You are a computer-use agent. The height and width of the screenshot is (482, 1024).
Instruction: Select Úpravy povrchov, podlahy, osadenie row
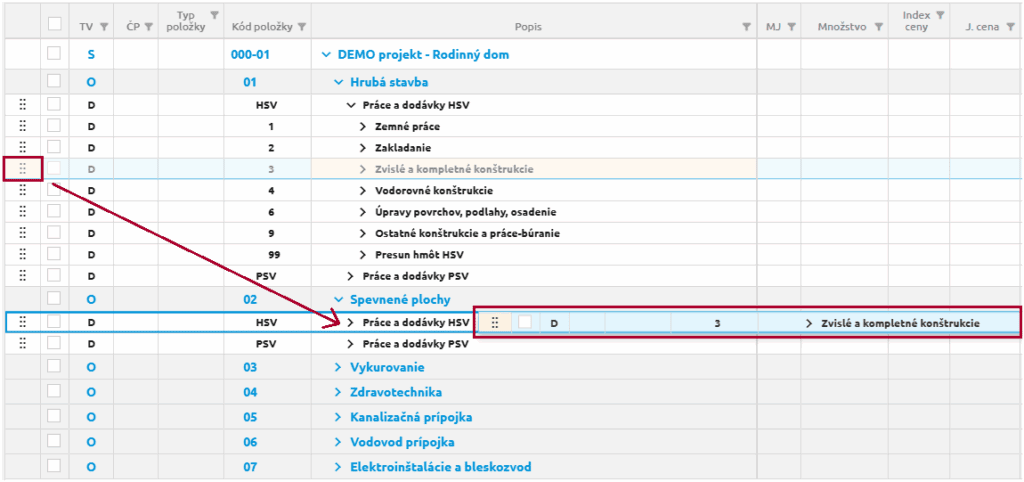tap(465, 212)
